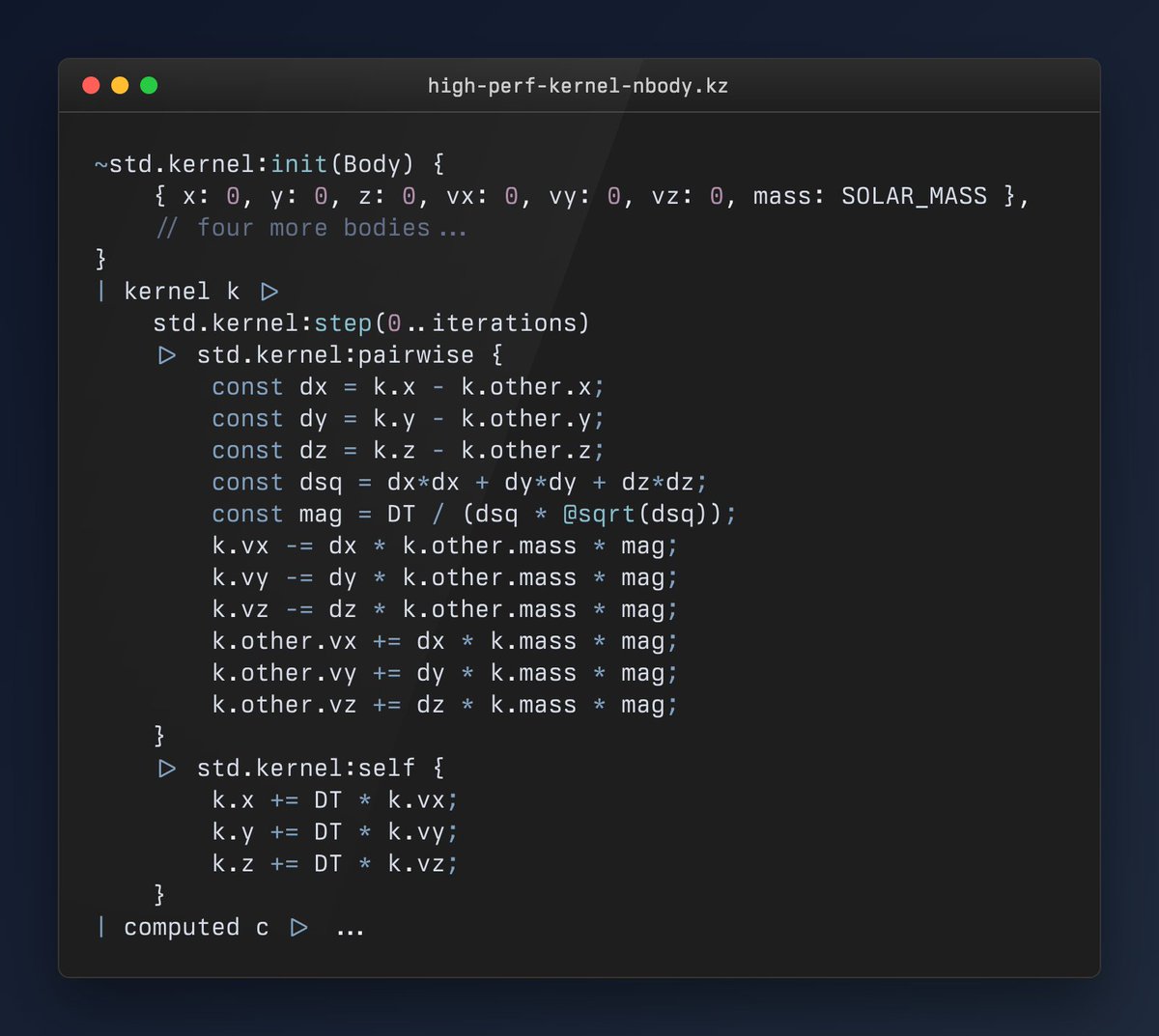Click the yellow minimize window button
The width and height of the screenshot is (1159, 1036).
tap(120, 85)
